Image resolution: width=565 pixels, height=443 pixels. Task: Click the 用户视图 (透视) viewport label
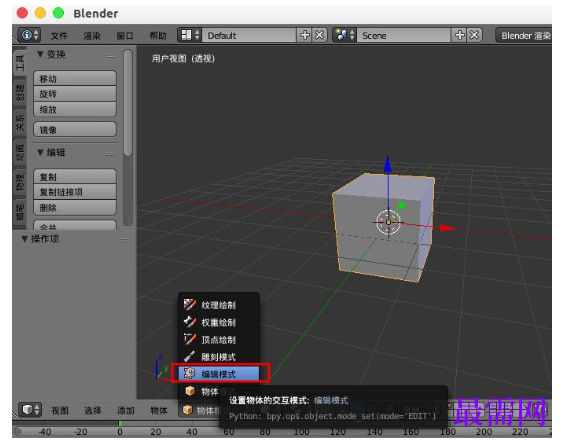[183, 58]
